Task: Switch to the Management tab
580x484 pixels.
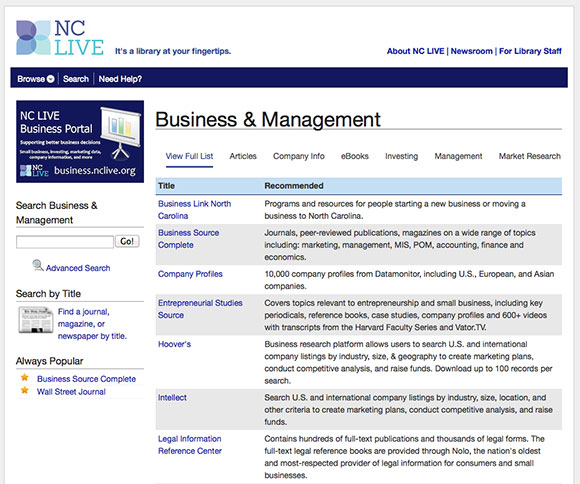Action: click(458, 156)
